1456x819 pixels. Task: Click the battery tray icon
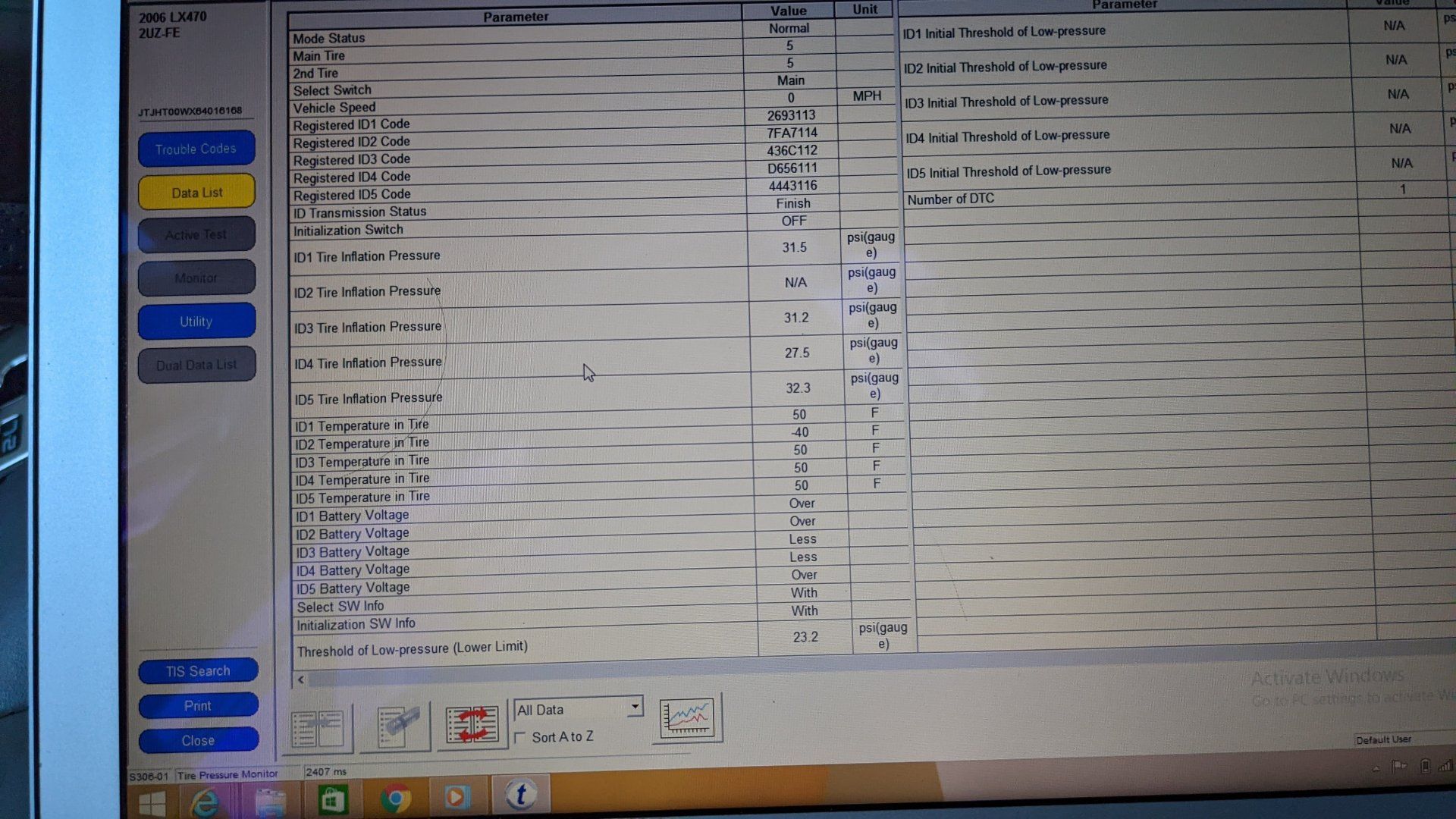coord(1425,766)
